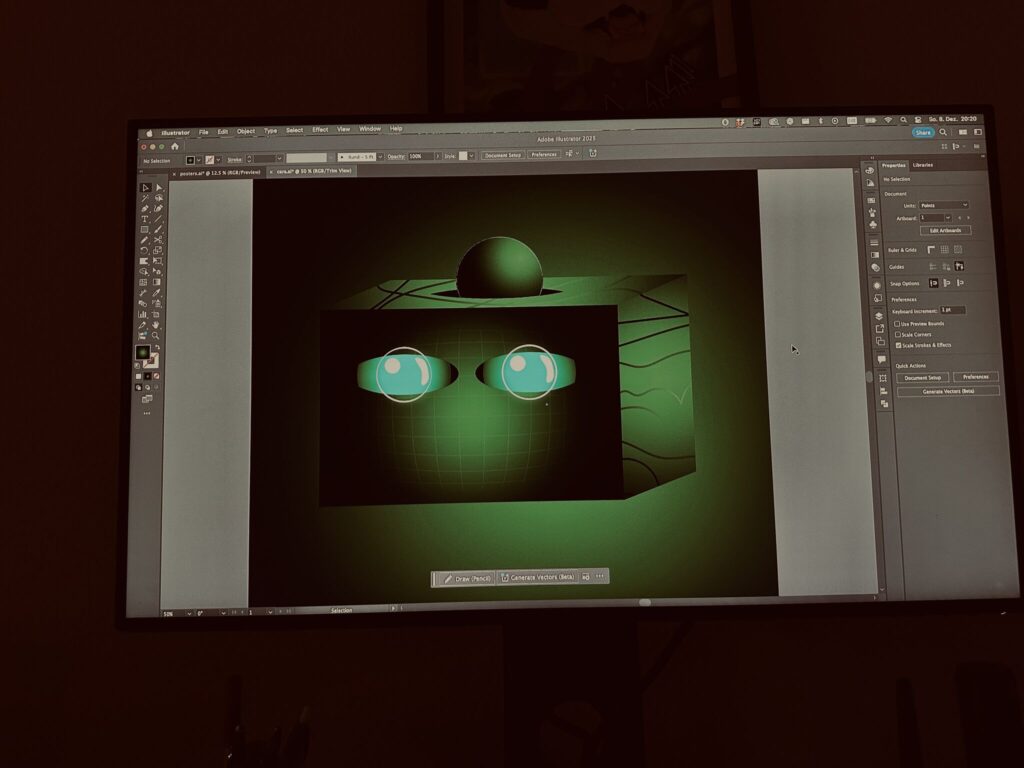Viewport: 1024px width, 768px height.
Task: Select the Zoom tool in the toolbar
Action: (x=156, y=336)
